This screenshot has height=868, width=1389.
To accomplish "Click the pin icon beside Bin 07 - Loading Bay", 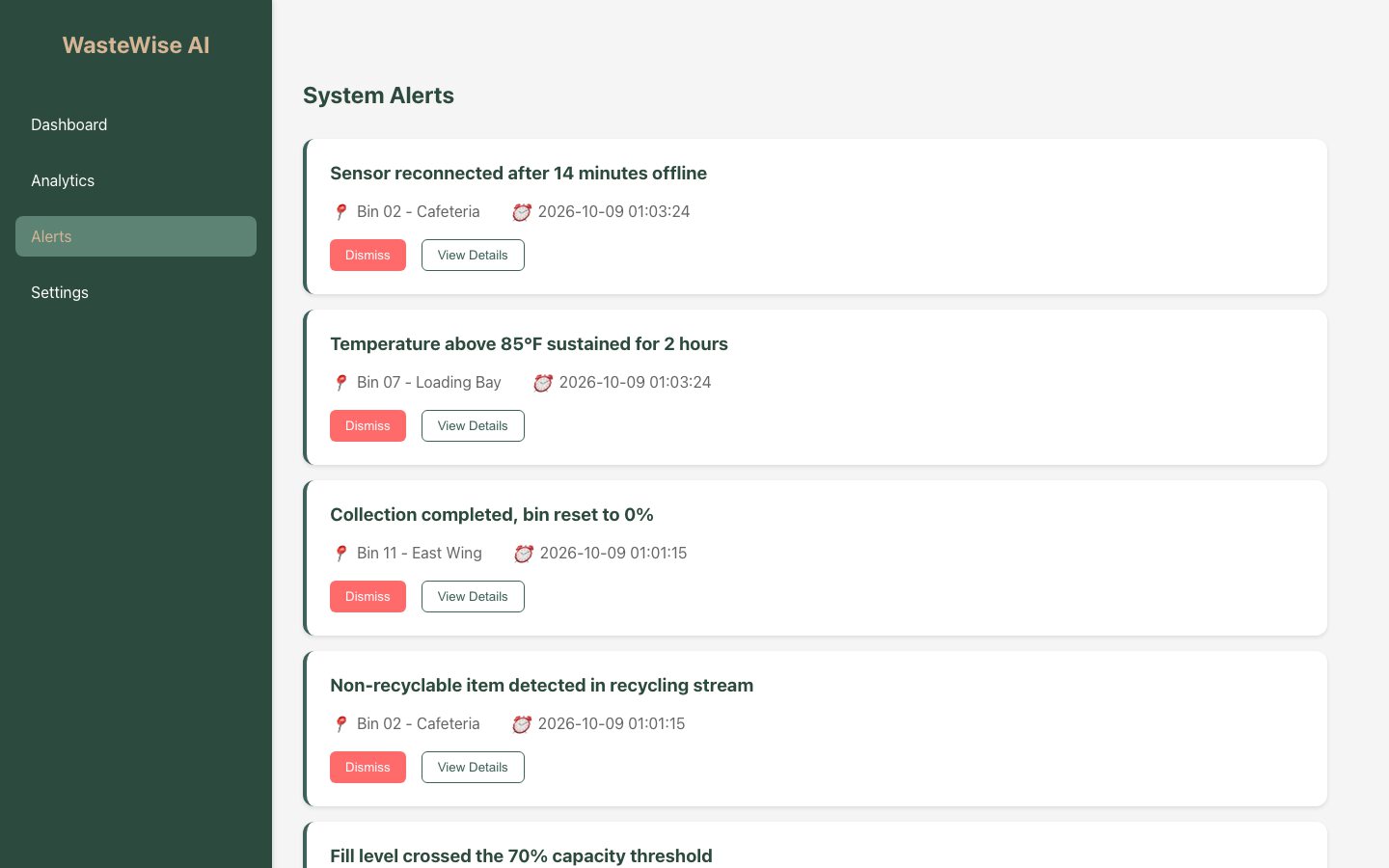I will coord(340,383).
